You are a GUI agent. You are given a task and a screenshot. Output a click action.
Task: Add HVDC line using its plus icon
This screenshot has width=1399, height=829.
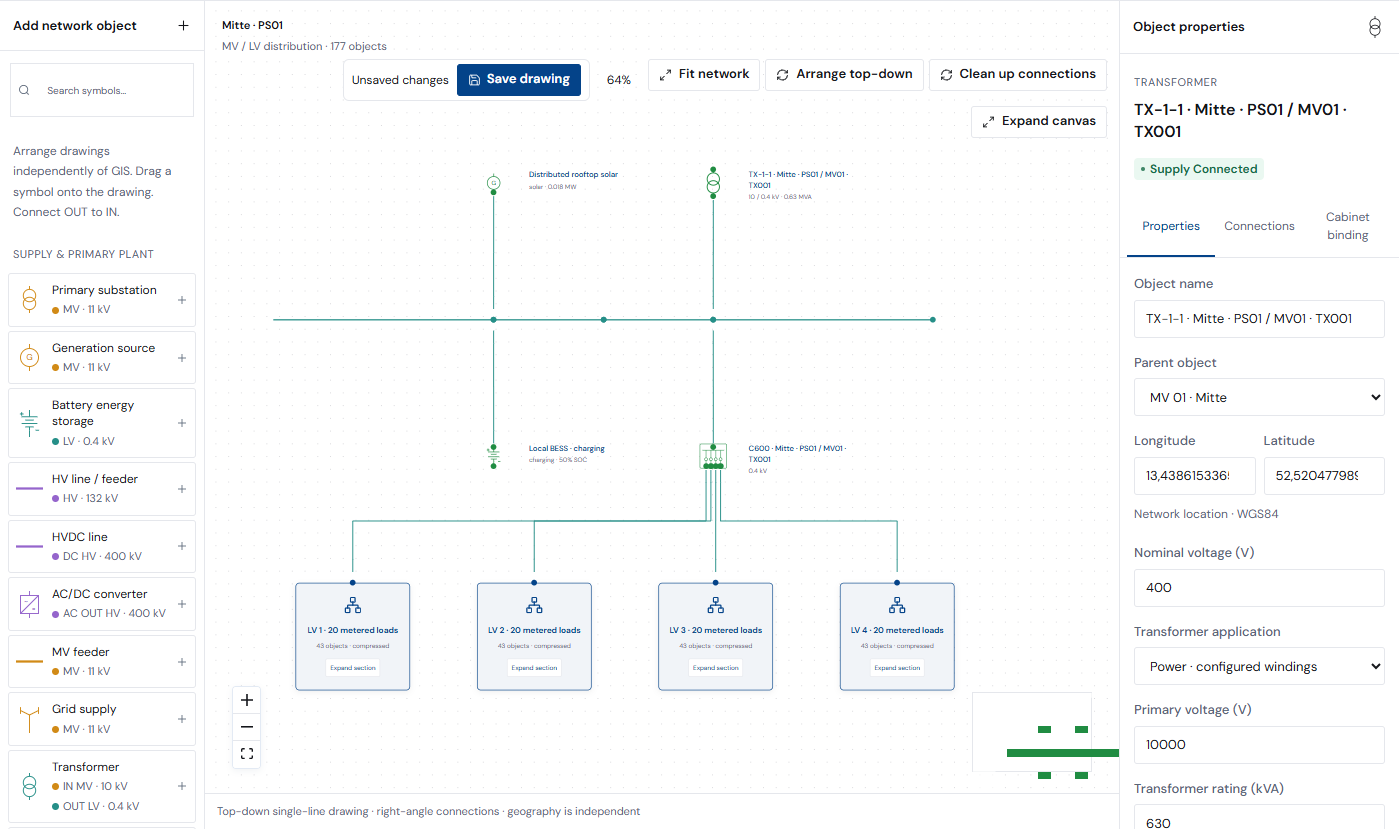click(x=181, y=546)
